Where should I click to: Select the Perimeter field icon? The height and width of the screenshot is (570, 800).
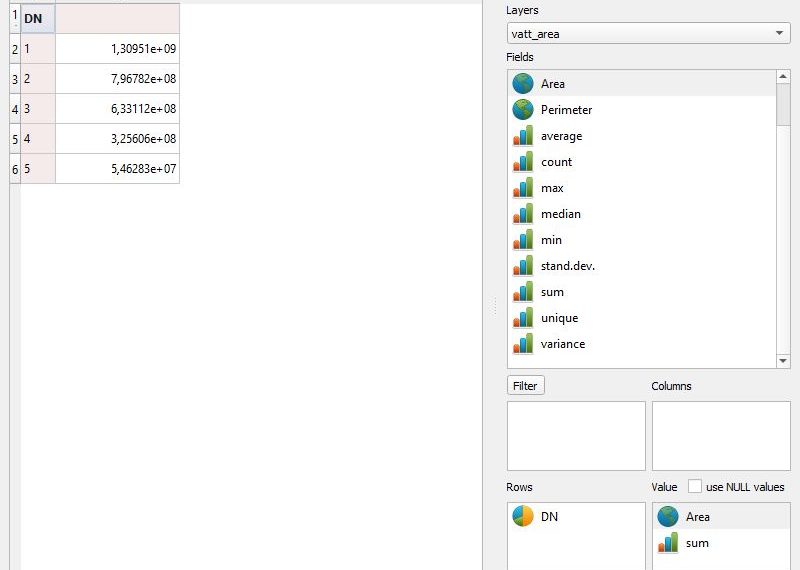pos(523,110)
